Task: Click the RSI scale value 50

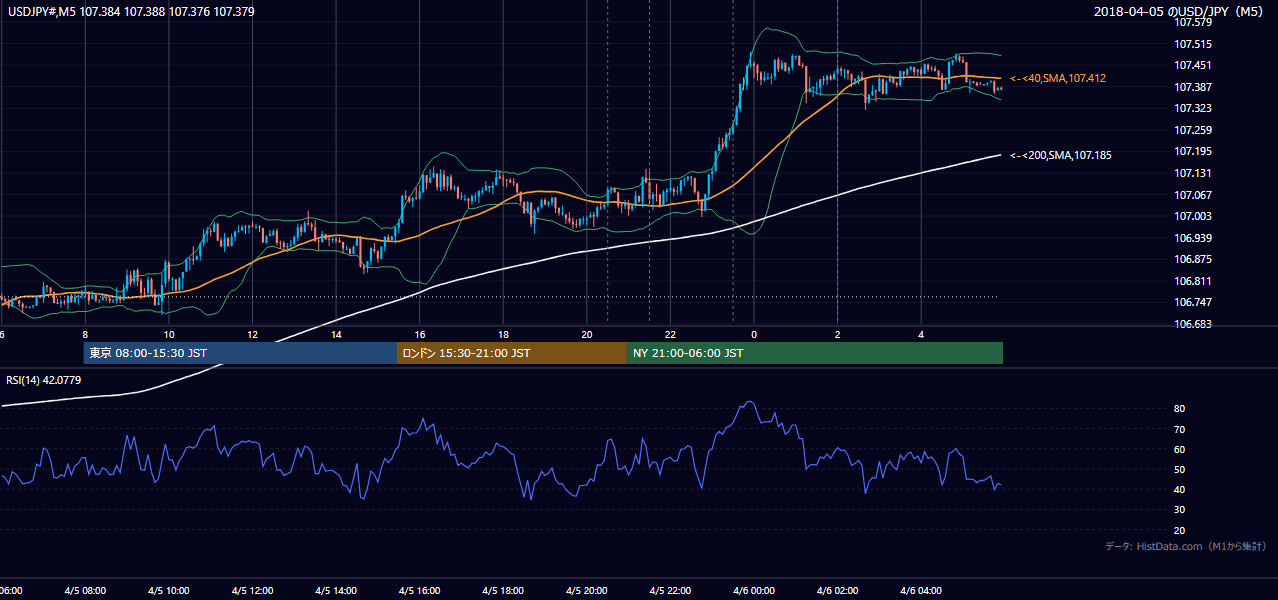Action: (x=1180, y=469)
